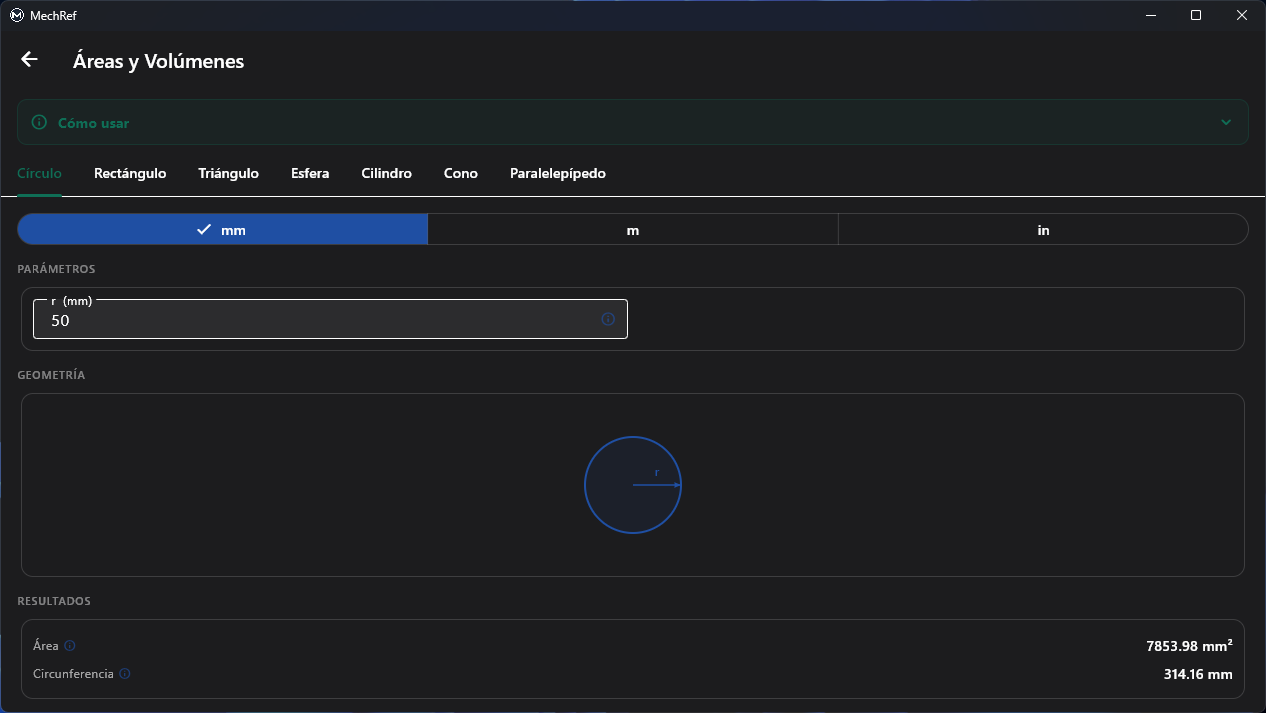Click the PARÁMETROS section heading

pyautogui.click(x=57, y=269)
